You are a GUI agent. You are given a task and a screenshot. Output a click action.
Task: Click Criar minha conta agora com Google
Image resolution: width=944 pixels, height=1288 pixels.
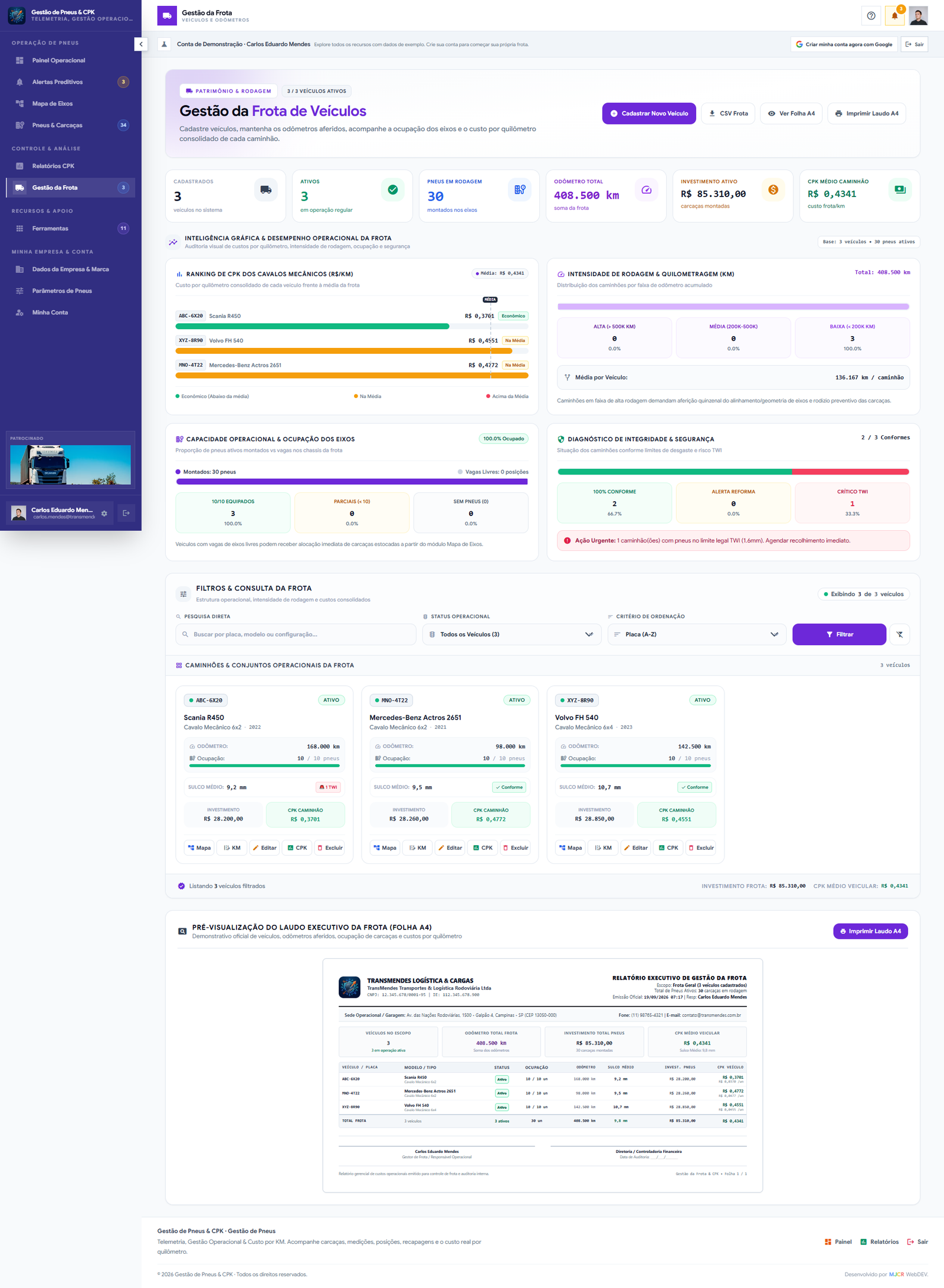point(844,44)
